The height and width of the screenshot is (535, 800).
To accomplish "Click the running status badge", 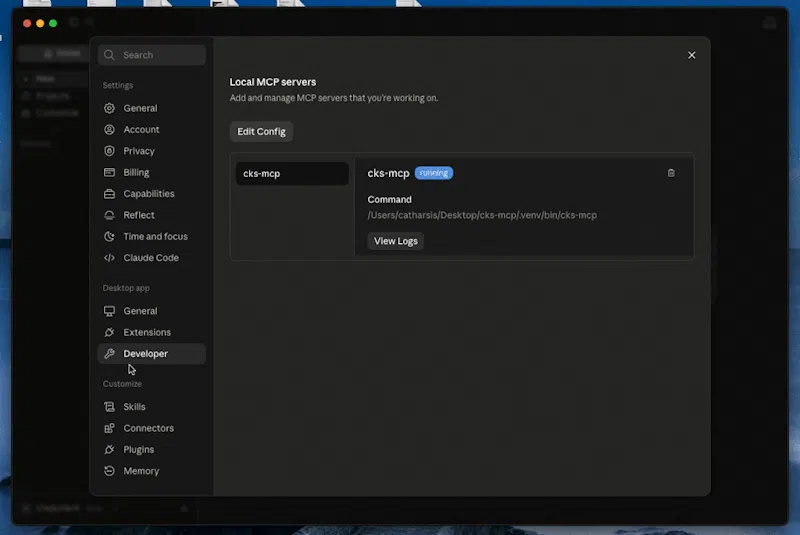I will [434, 173].
